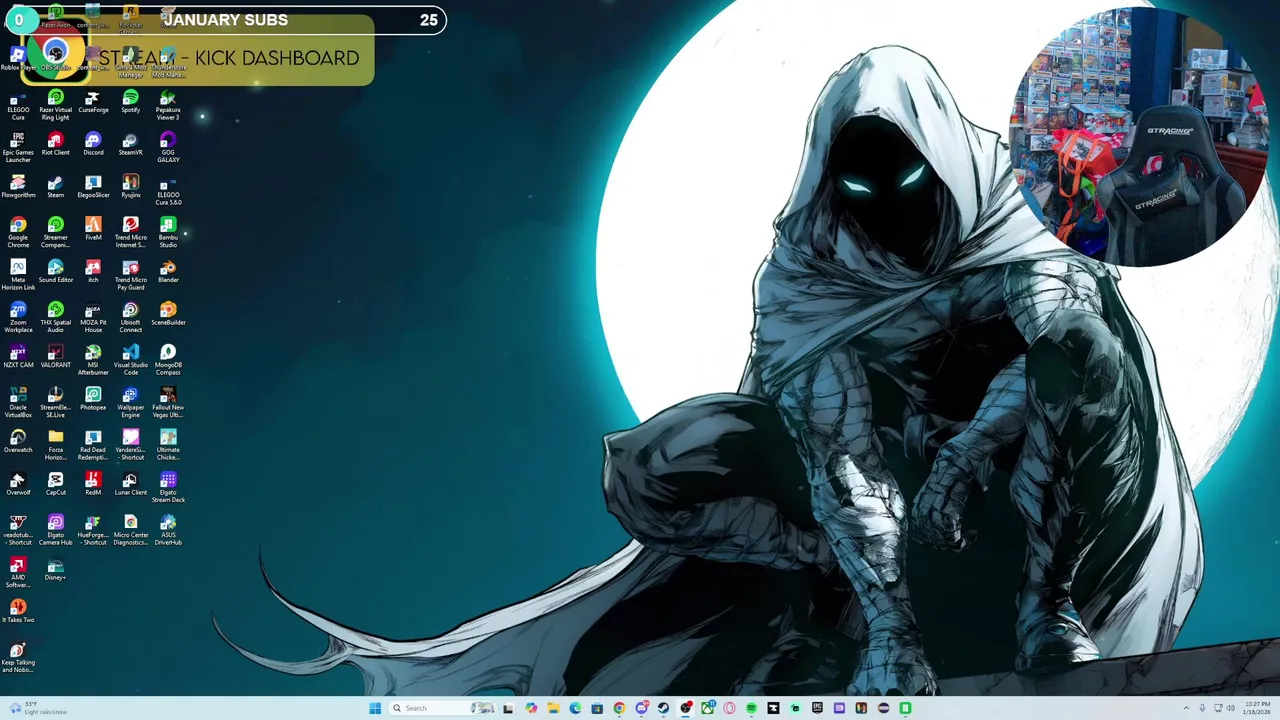The image size is (1280, 720).
Task: Select the Wallpaper Engine desktop icon
Action: click(130, 402)
